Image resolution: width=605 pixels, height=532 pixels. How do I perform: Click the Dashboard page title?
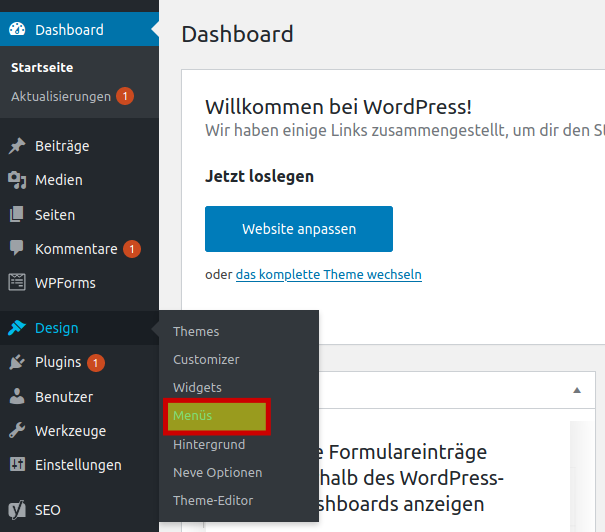click(x=237, y=34)
